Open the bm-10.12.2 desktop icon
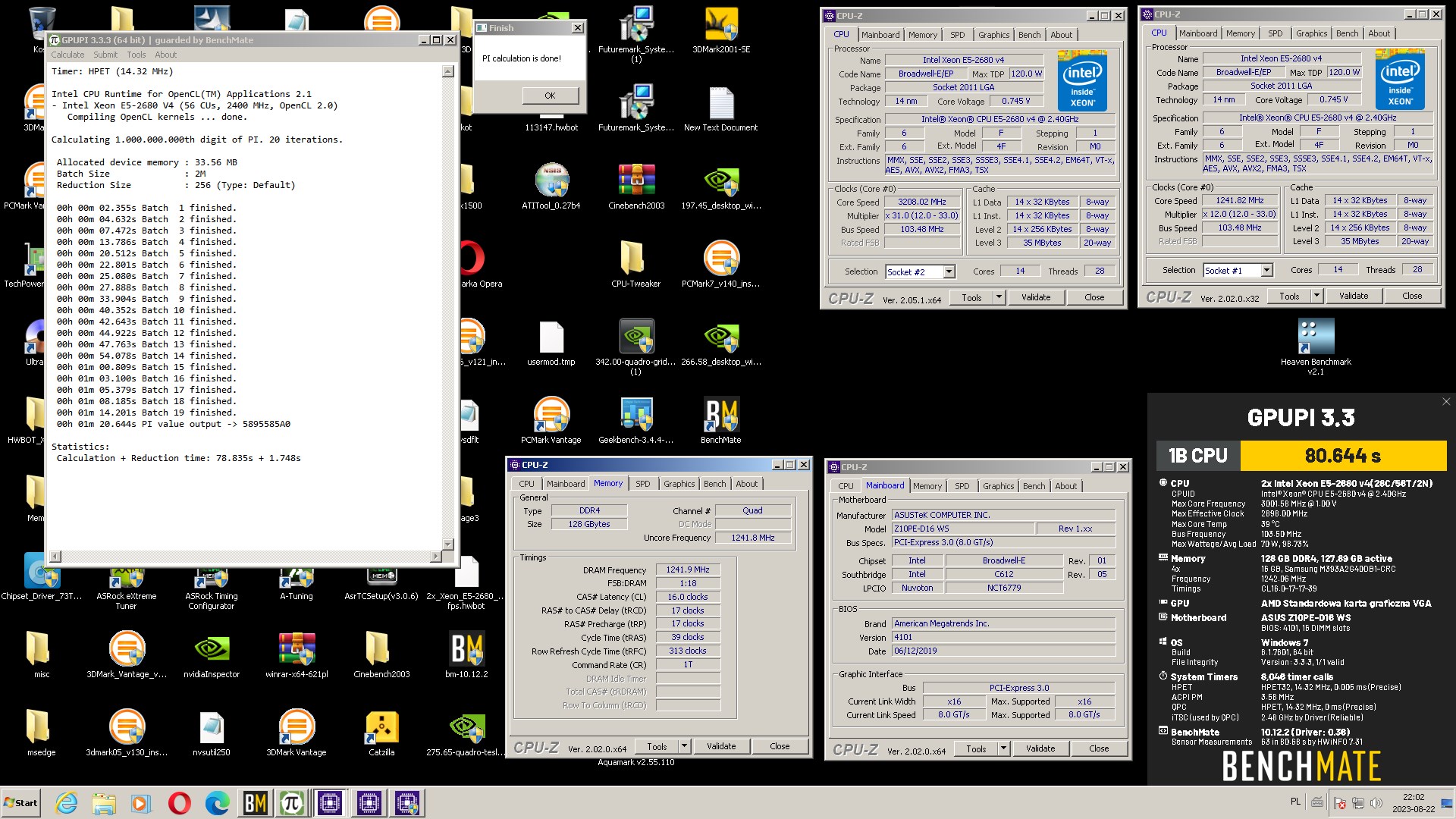 click(467, 654)
